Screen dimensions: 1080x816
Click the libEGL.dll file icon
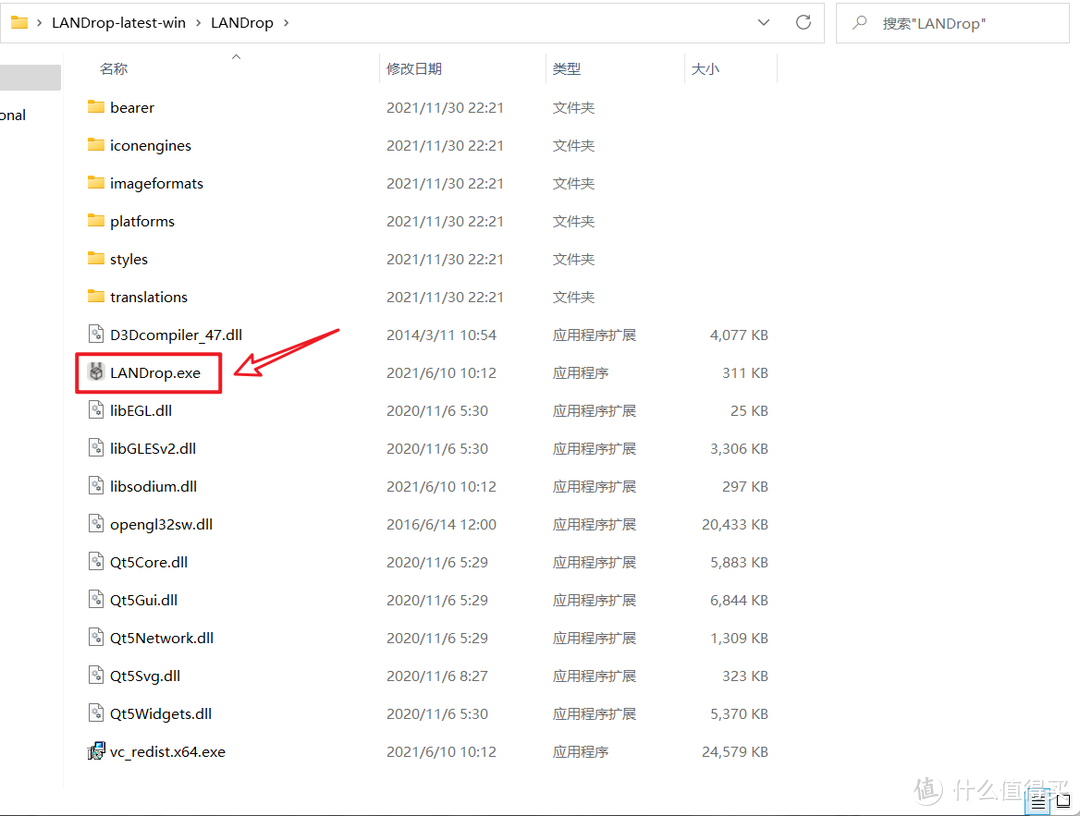96,410
